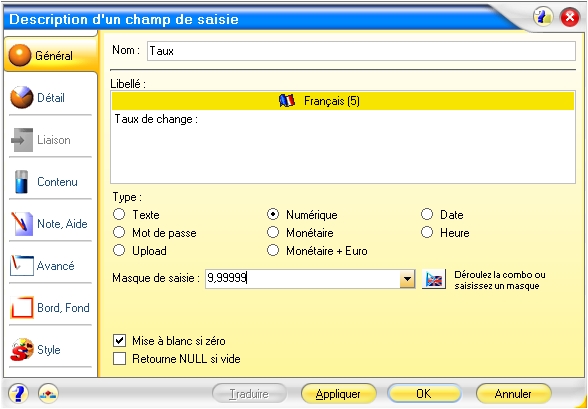Viewport: 588px width, 409px height.
Task: Select the Français (5) language header
Action: pyautogui.click(x=343, y=101)
